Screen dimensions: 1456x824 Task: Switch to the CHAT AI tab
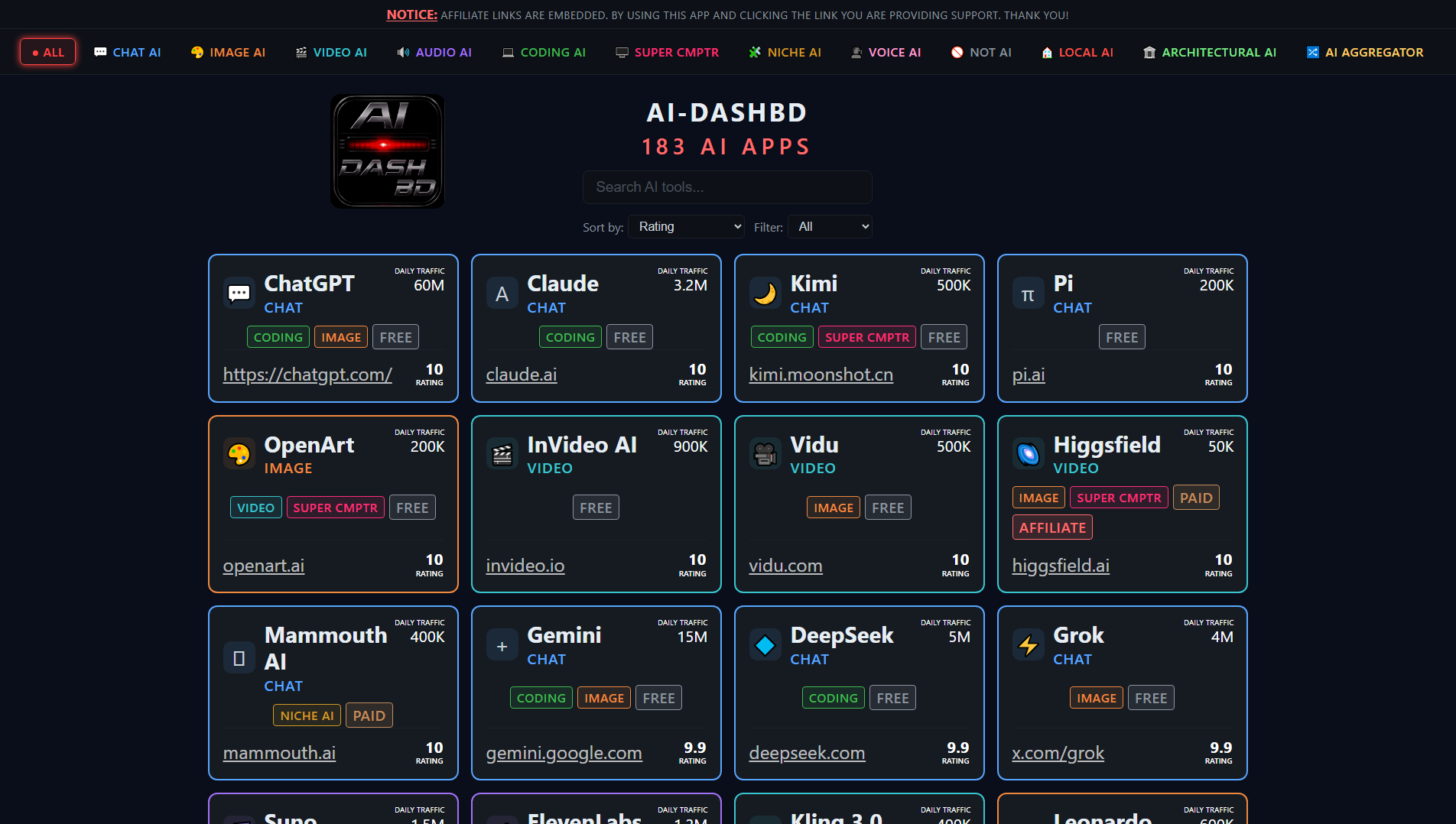[x=128, y=52]
